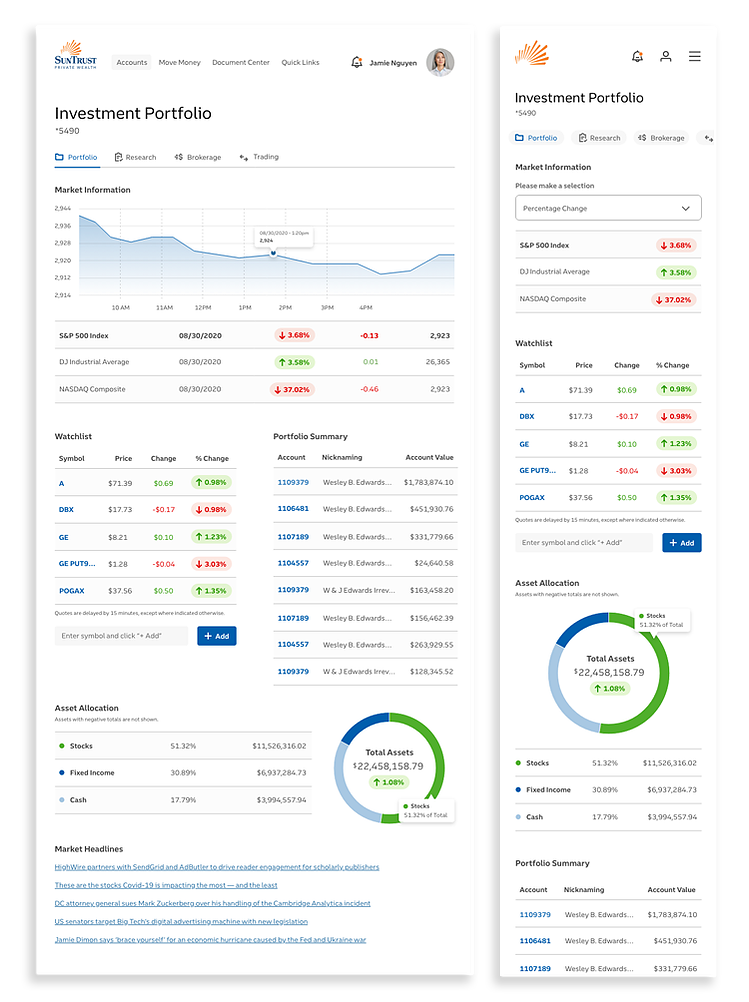Viewport: 749px width, 1002px height.
Task: Select Fixed Income row in mobile Asset Allocation
Action: (x=608, y=790)
